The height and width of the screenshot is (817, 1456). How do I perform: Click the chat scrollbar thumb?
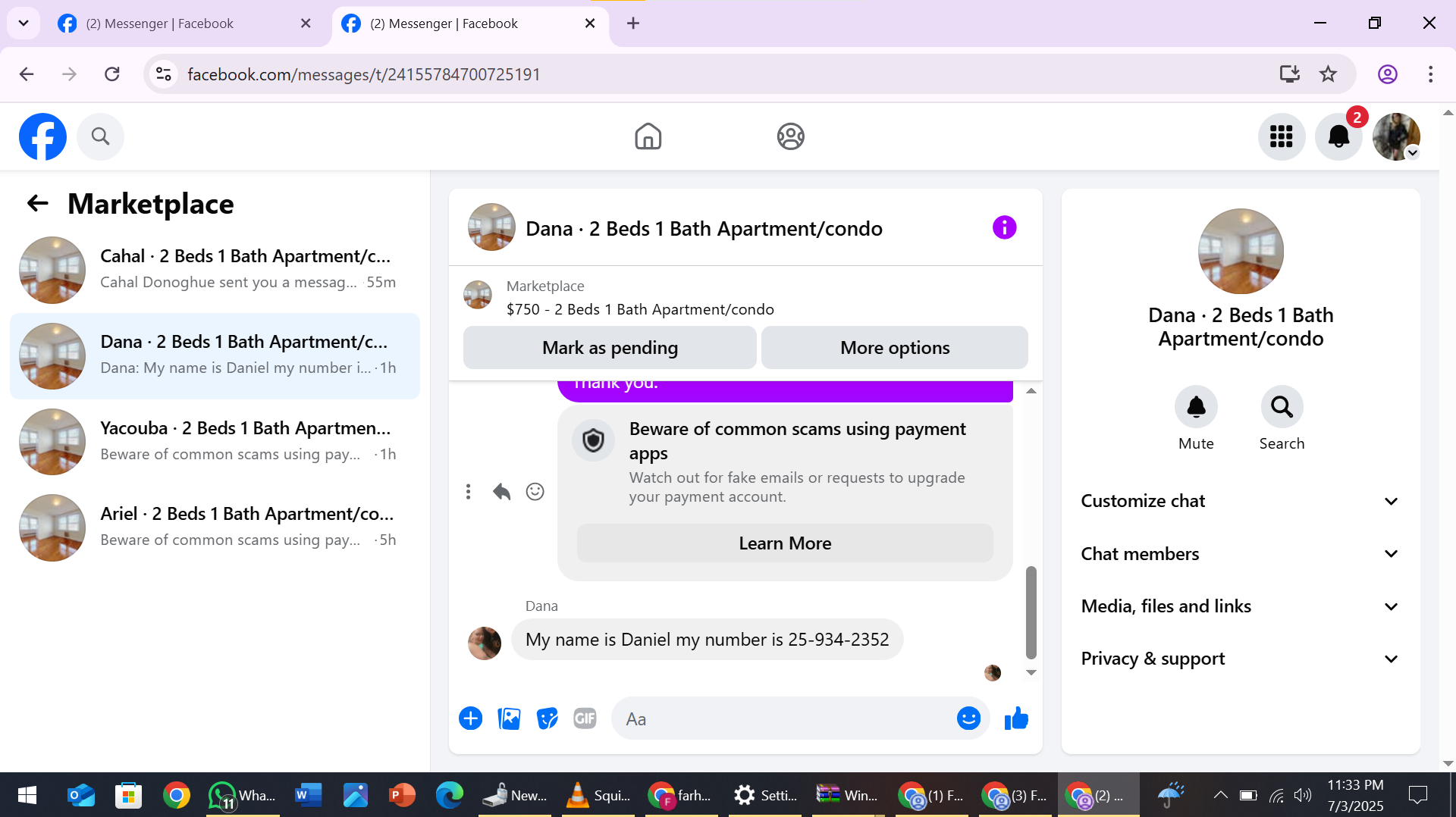click(x=1031, y=612)
